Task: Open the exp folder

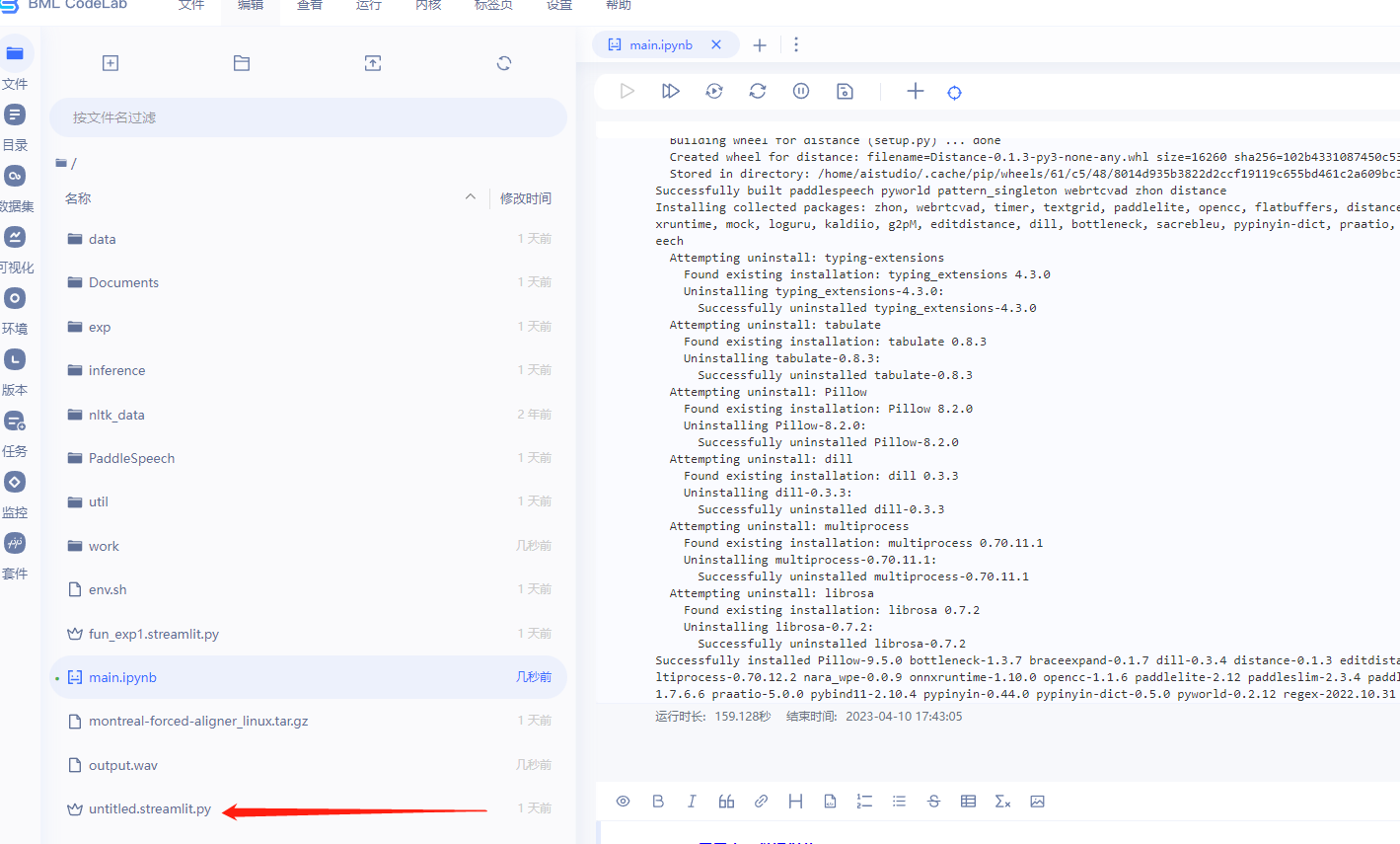Action: 308,327
